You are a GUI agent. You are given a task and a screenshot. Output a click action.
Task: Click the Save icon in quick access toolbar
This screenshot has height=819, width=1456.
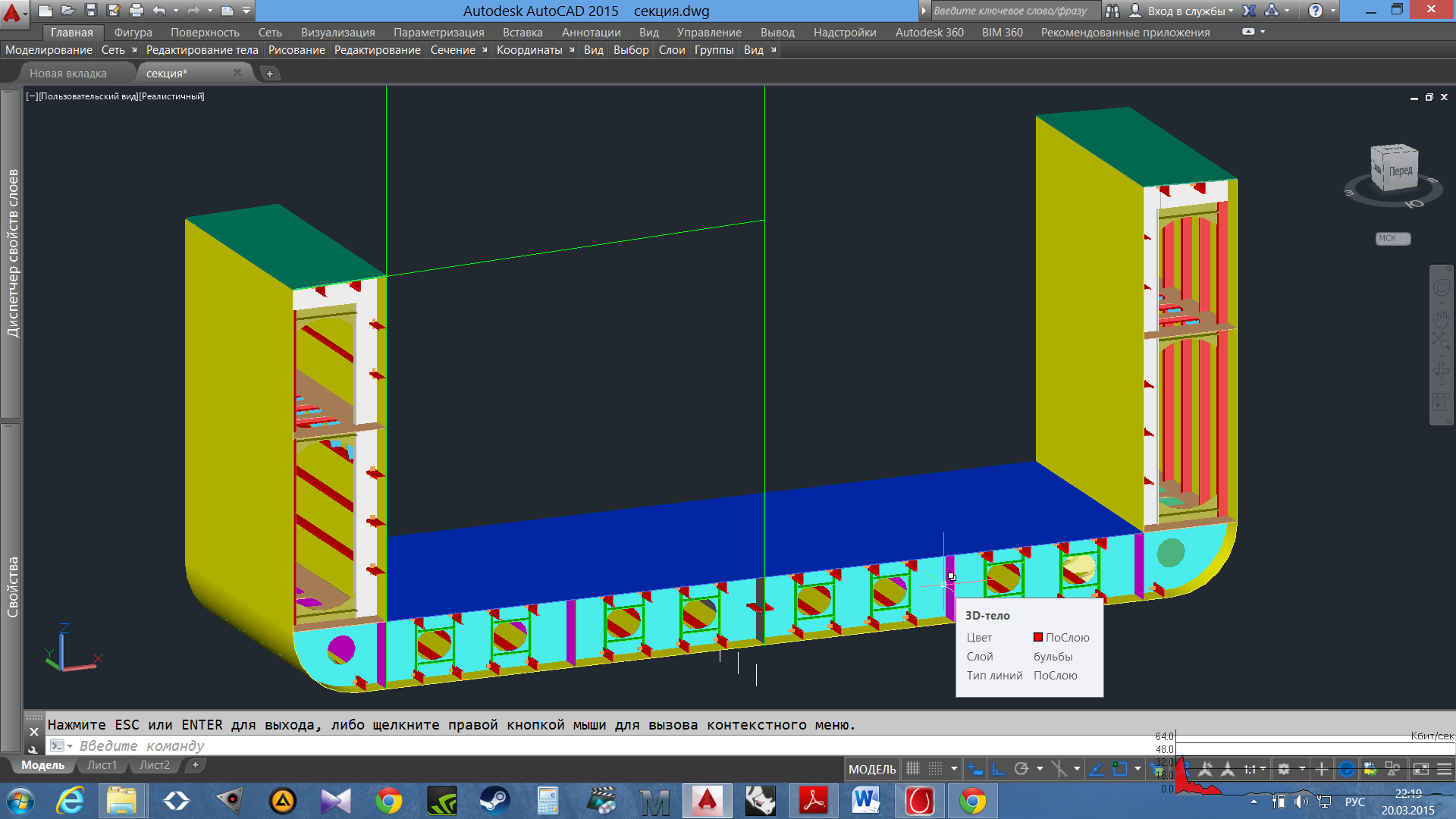tap(91, 11)
